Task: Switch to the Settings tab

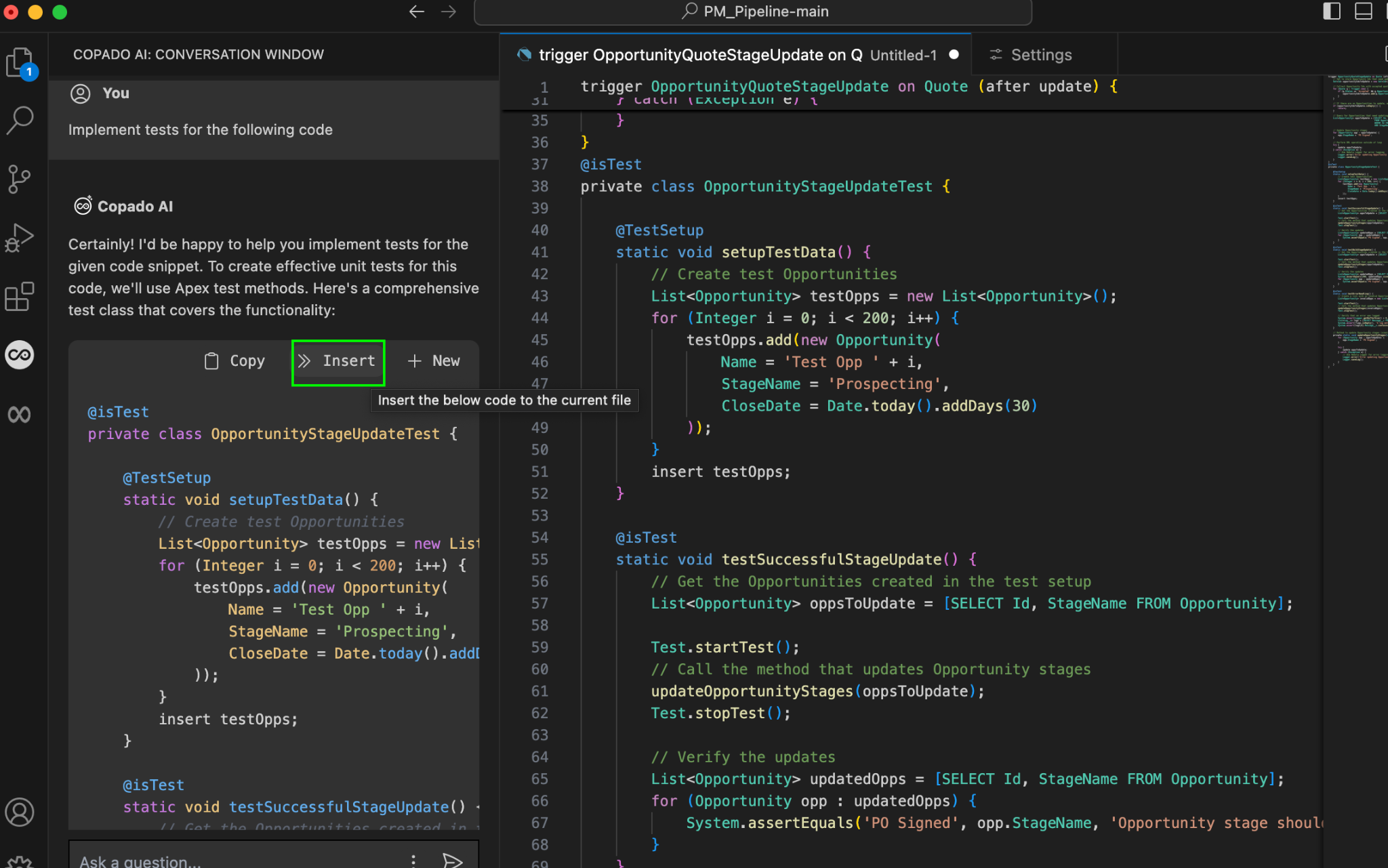Action: point(1032,55)
